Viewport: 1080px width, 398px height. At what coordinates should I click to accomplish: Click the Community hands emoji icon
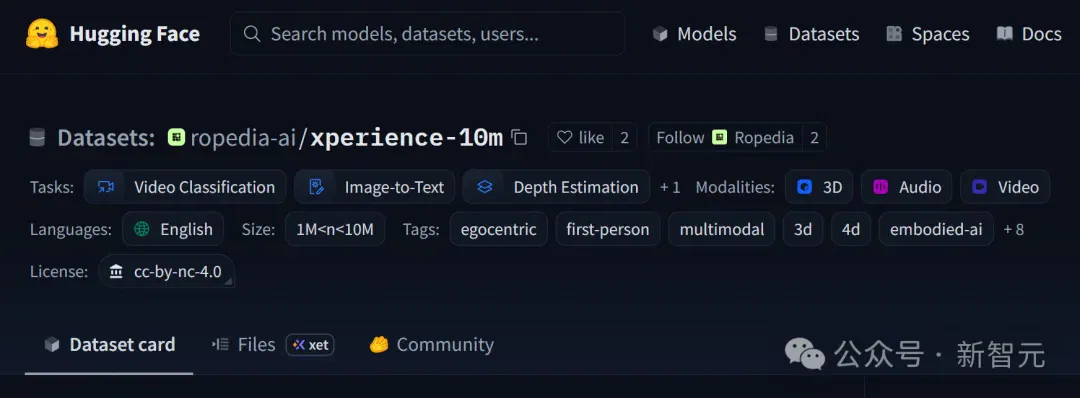pyautogui.click(x=379, y=344)
